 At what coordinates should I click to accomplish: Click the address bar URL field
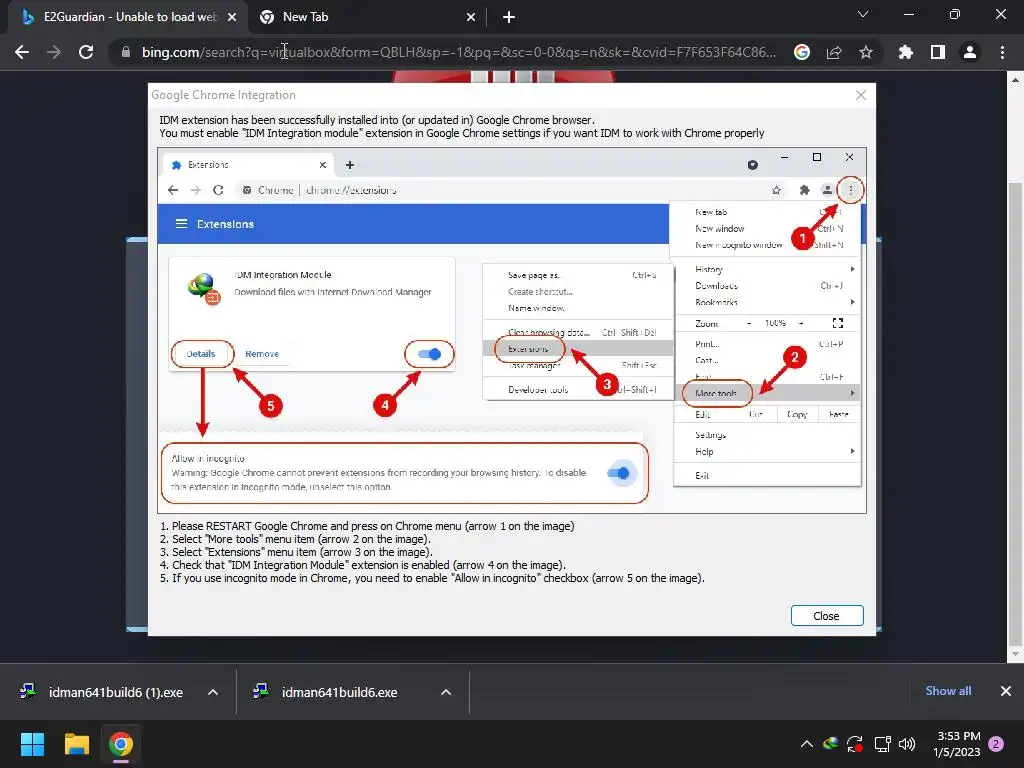[x=458, y=52]
